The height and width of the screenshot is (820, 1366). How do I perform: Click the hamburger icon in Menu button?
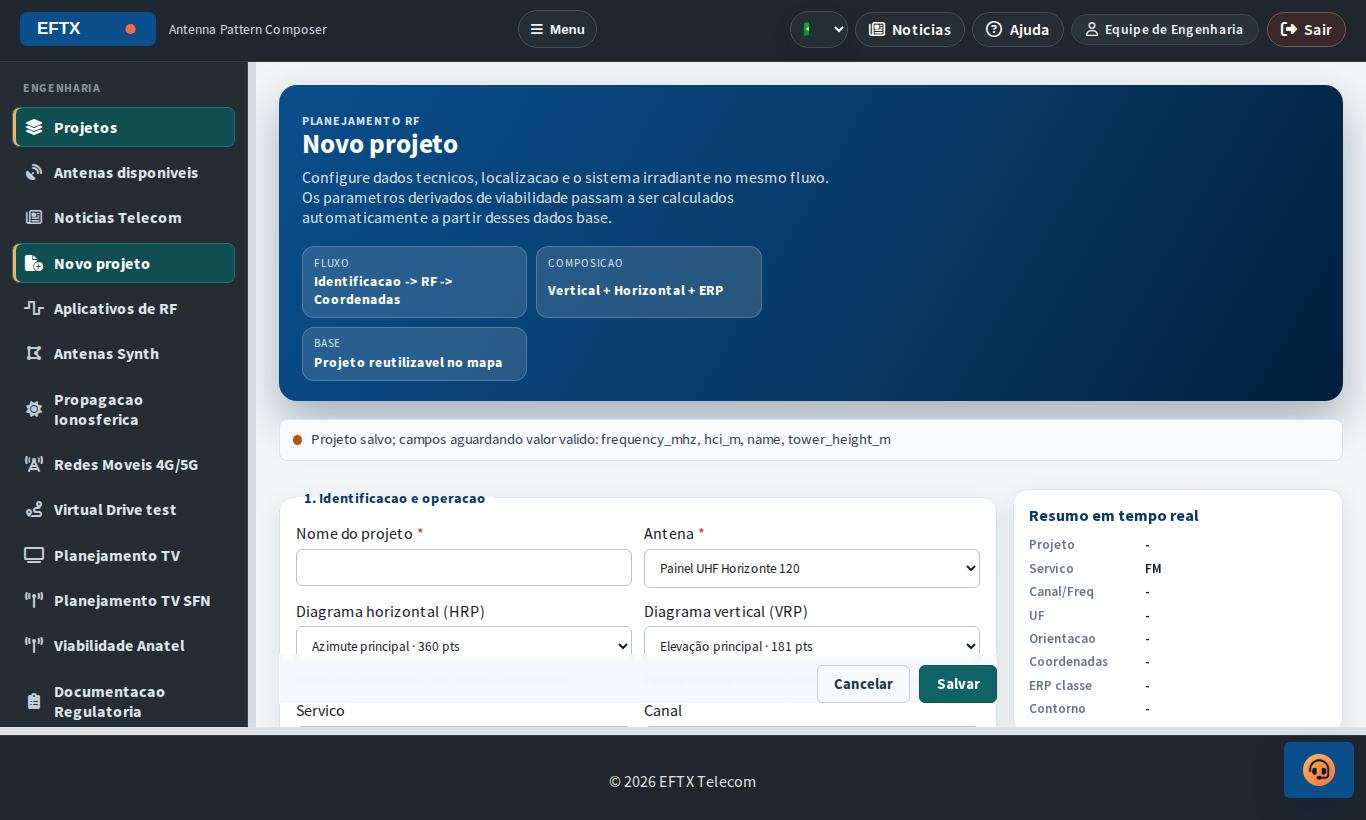point(537,29)
